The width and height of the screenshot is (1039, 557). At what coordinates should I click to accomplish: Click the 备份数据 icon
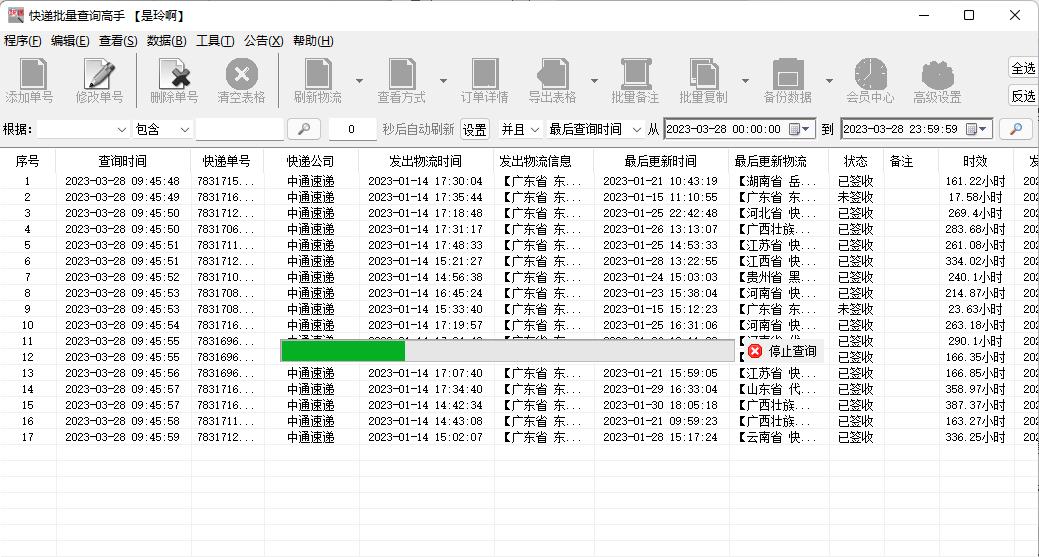tap(788, 73)
